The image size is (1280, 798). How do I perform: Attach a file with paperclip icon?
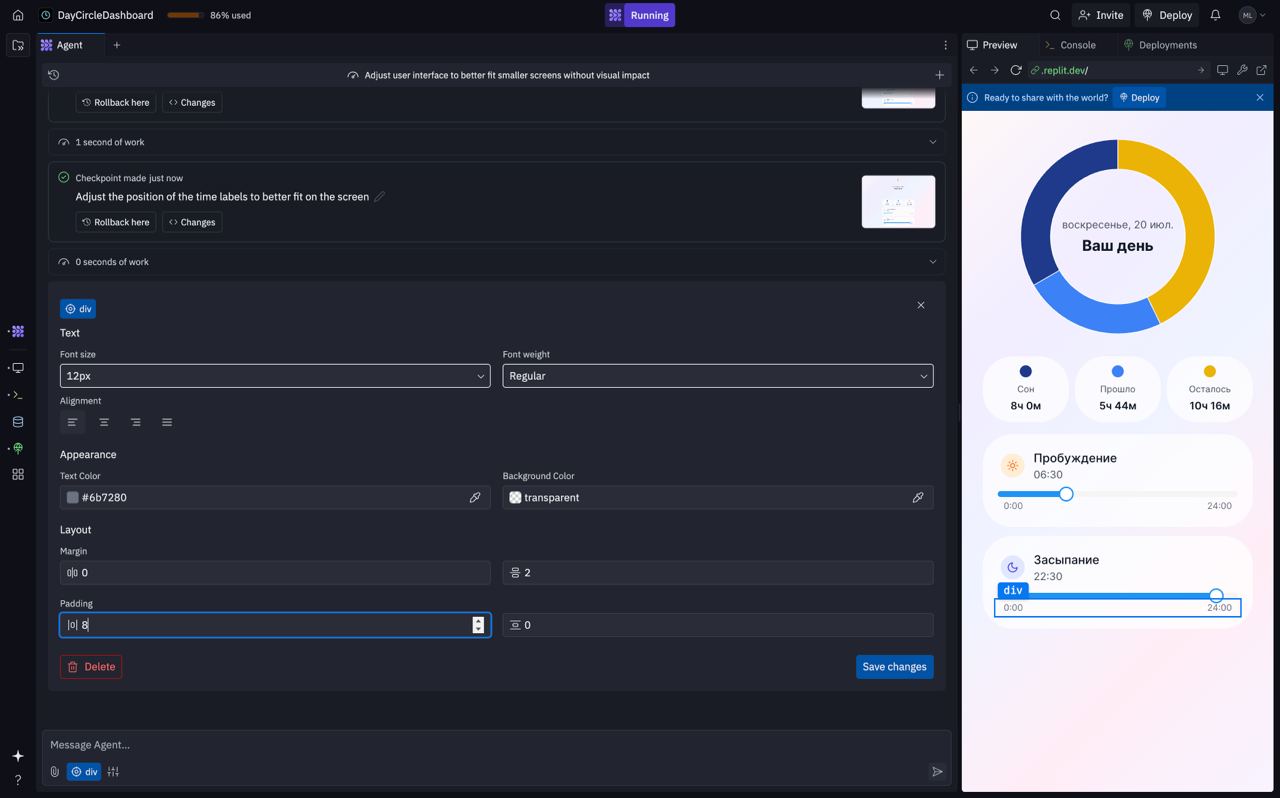tap(55, 772)
